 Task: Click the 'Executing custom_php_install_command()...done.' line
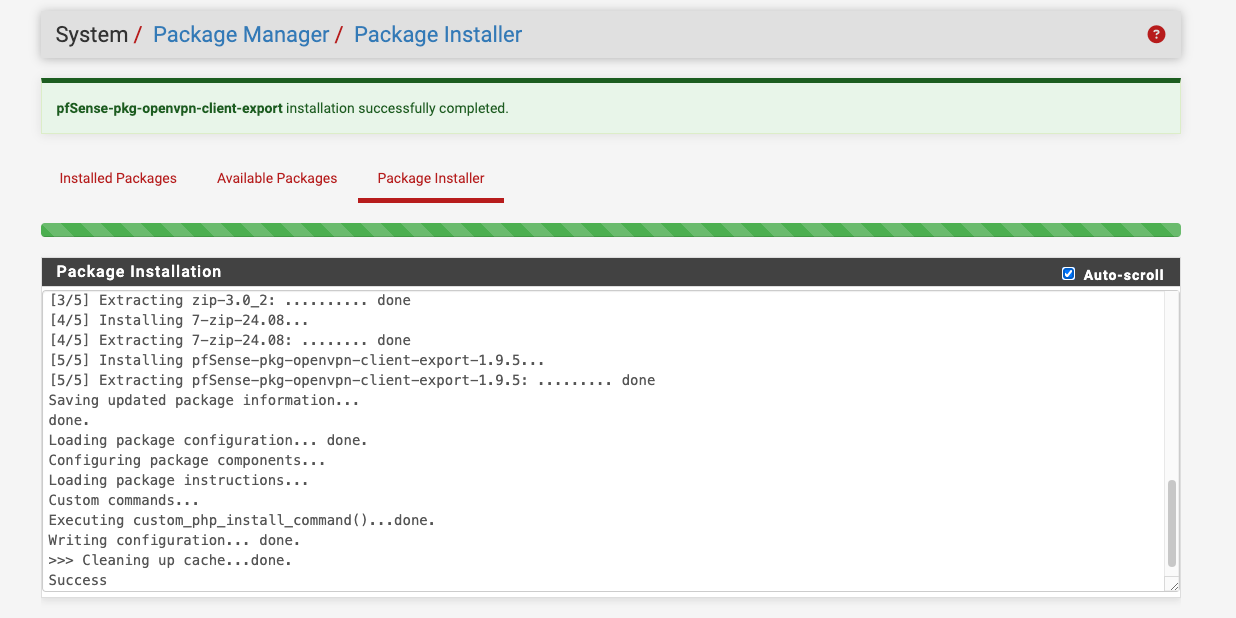242,520
